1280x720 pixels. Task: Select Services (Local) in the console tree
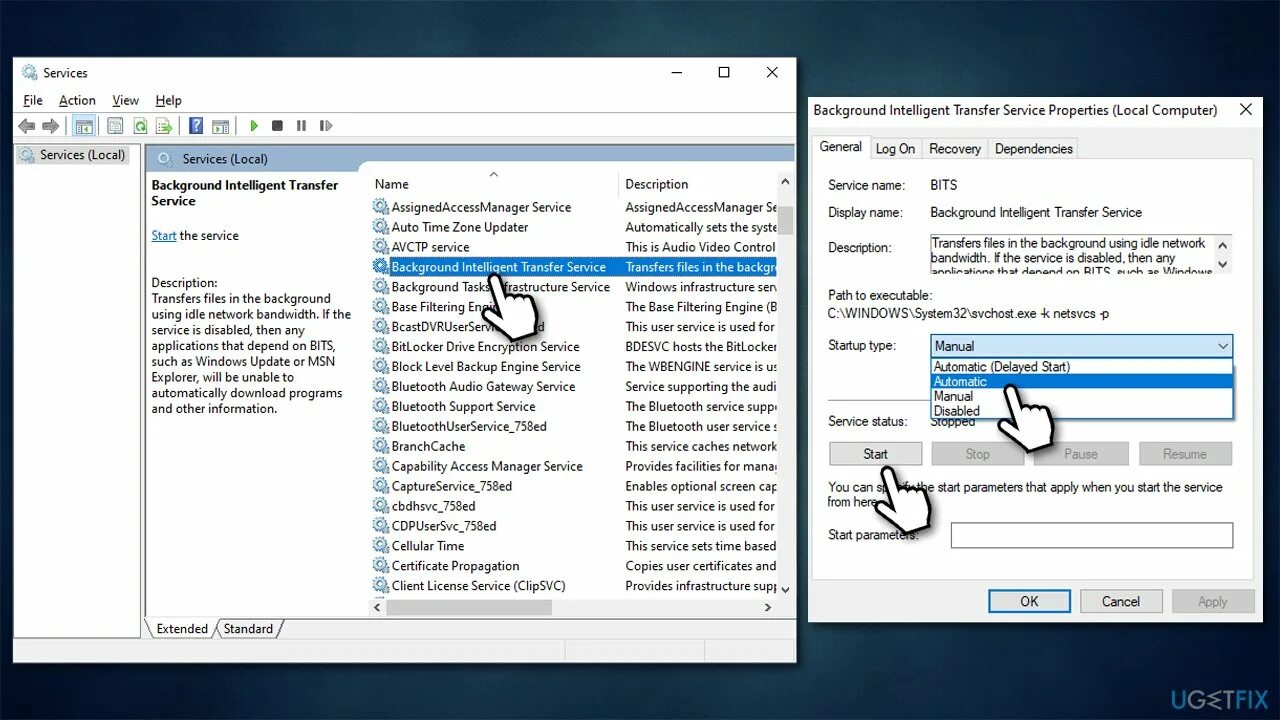tap(72, 155)
